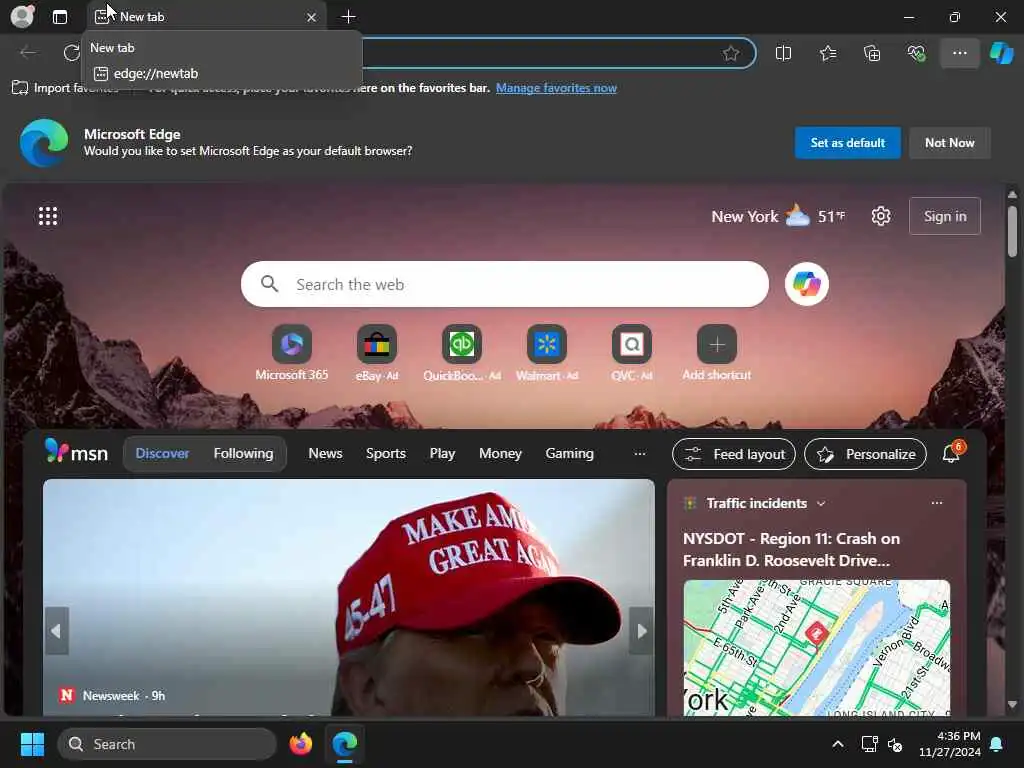The width and height of the screenshot is (1024, 768).
Task: Open a new tab with plus button
Action: point(349,16)
